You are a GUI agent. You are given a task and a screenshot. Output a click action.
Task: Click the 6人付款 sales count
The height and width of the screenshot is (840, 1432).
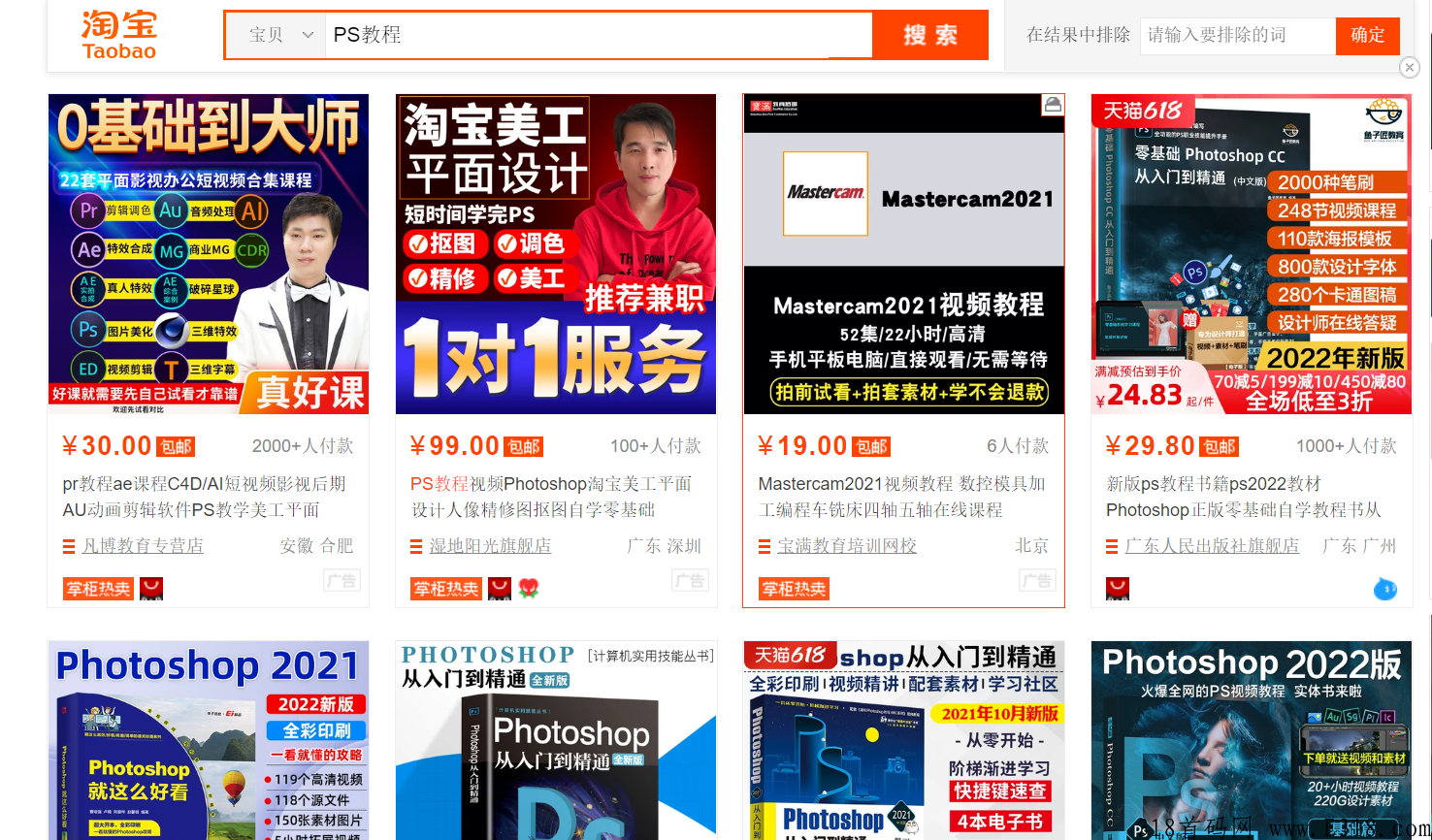point(1018,446)
